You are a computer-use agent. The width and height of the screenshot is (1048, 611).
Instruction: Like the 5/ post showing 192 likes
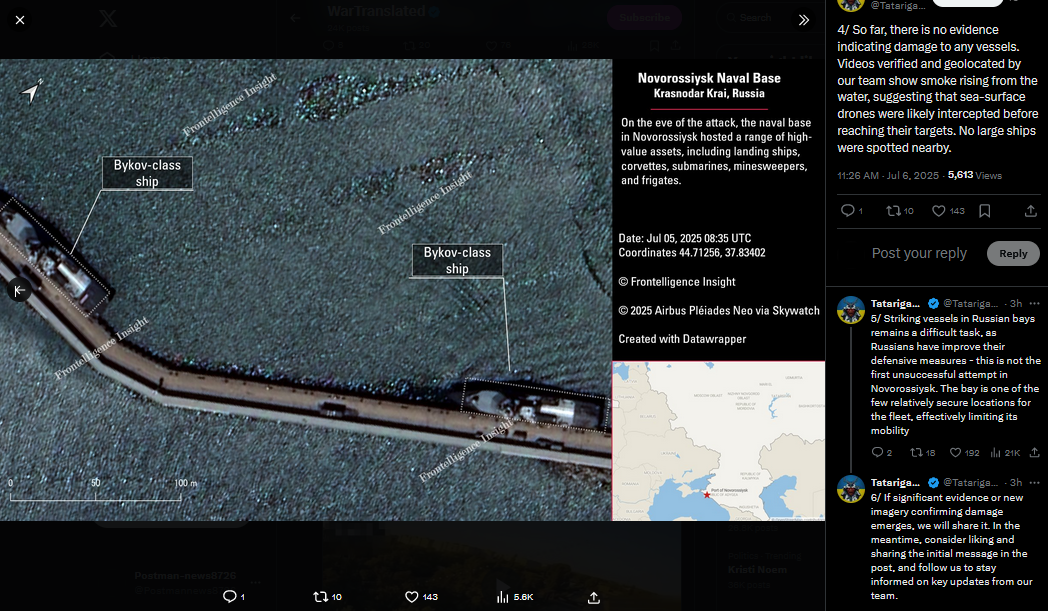coord(956,453)
